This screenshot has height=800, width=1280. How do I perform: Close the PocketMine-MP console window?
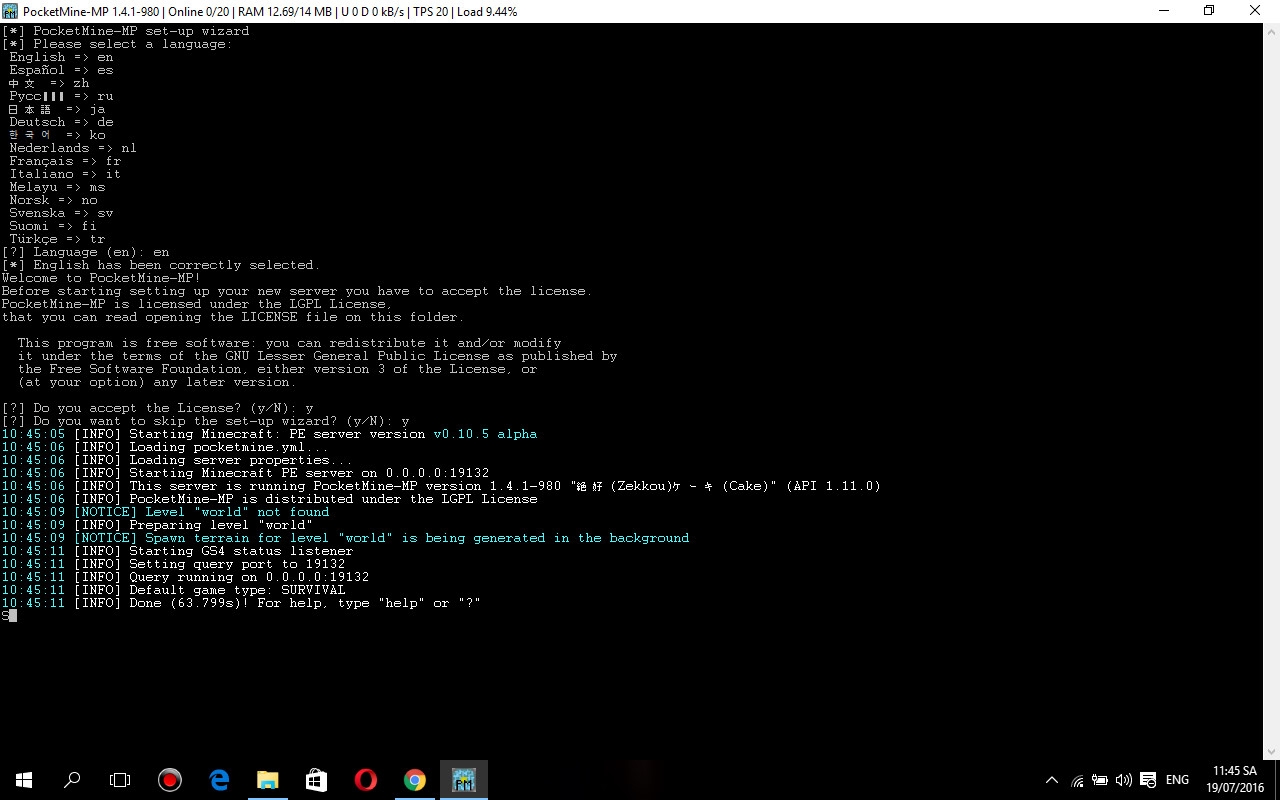click(x=1255, y=11)
